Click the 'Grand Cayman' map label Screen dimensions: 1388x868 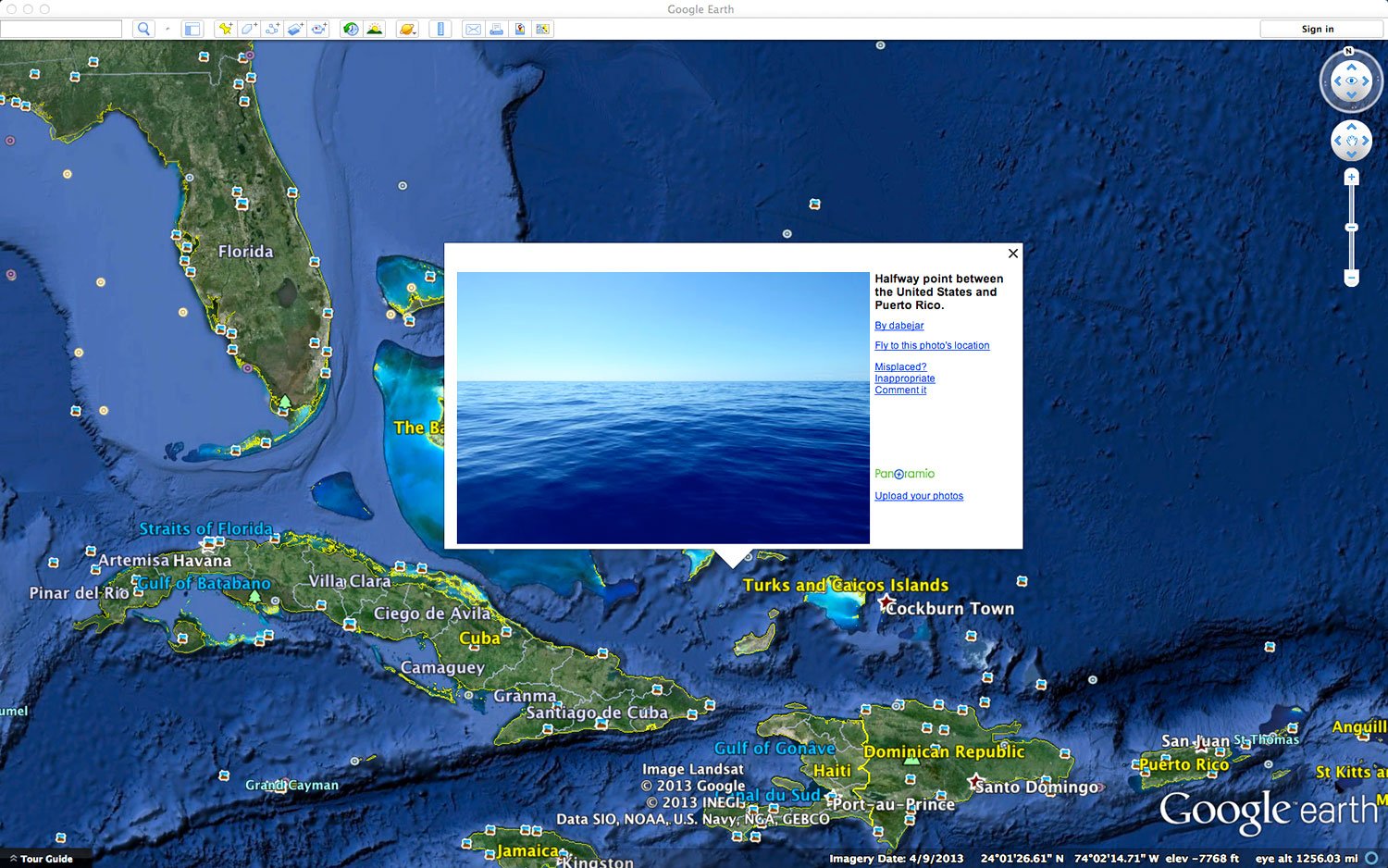tap(291, 785)
